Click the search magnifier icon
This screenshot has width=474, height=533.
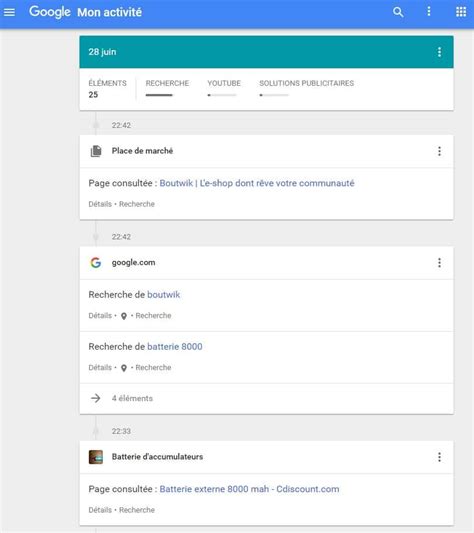tap(398, 12)
